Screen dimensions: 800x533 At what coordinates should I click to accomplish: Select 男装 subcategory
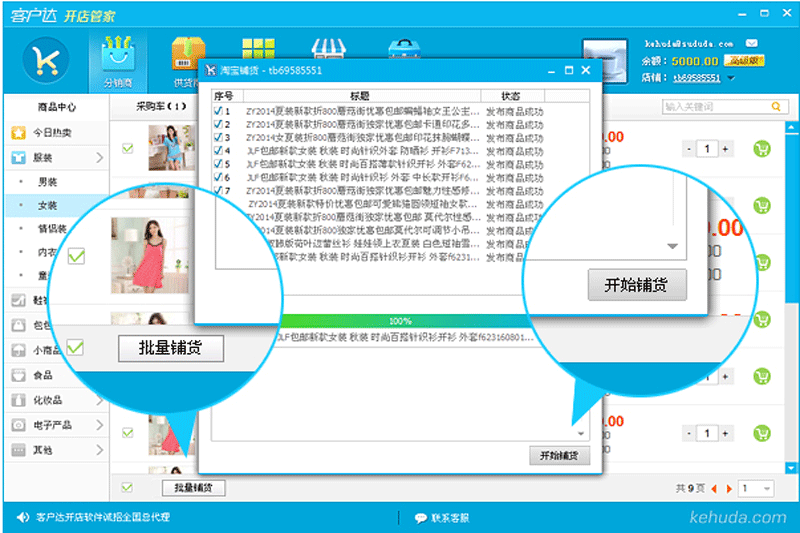47,182
